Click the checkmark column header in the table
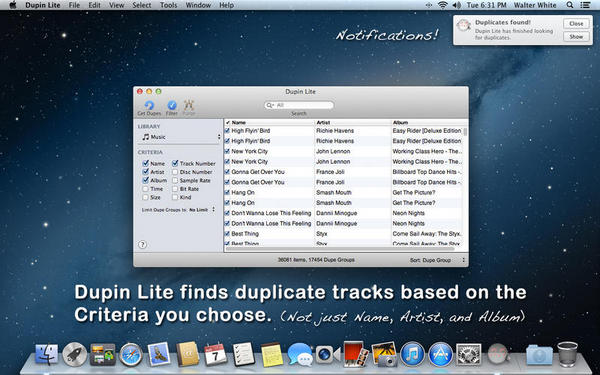 coord(228,122)
